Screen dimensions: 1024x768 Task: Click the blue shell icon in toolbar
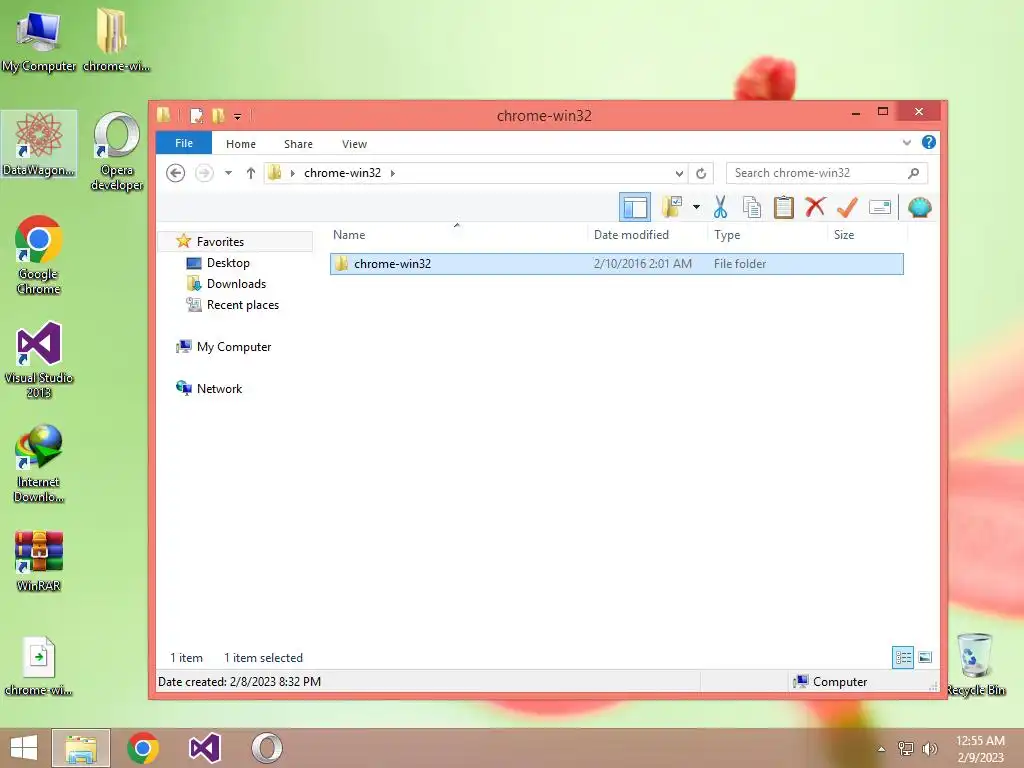tap(920, 208)
